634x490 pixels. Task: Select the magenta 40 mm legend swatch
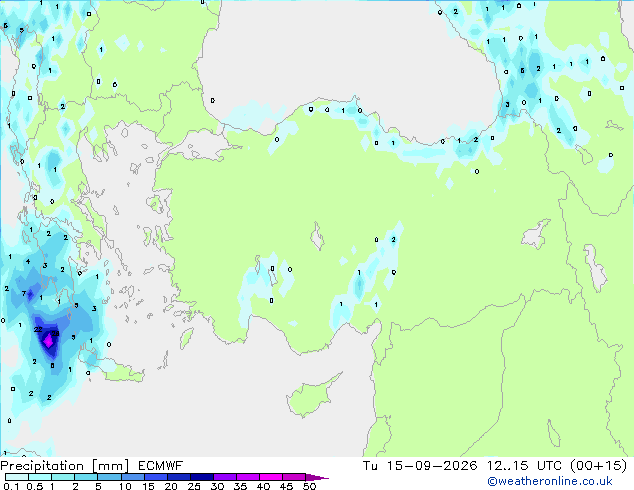pyautogui.click(x=271, y=477)
